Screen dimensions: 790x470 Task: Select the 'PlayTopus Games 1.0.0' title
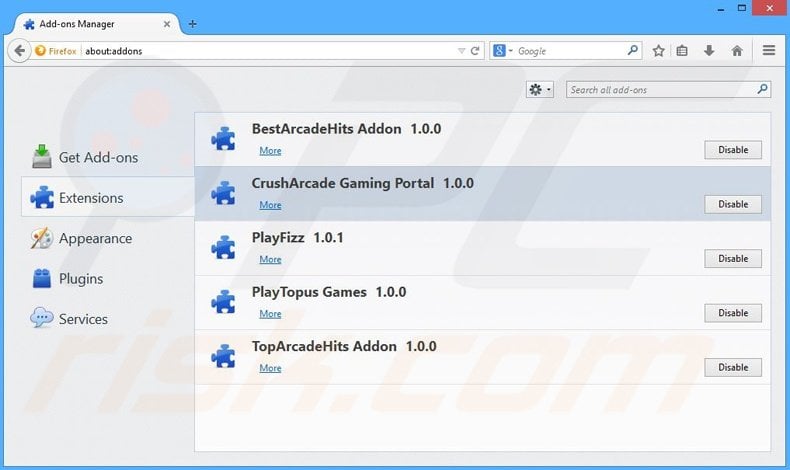328,292
